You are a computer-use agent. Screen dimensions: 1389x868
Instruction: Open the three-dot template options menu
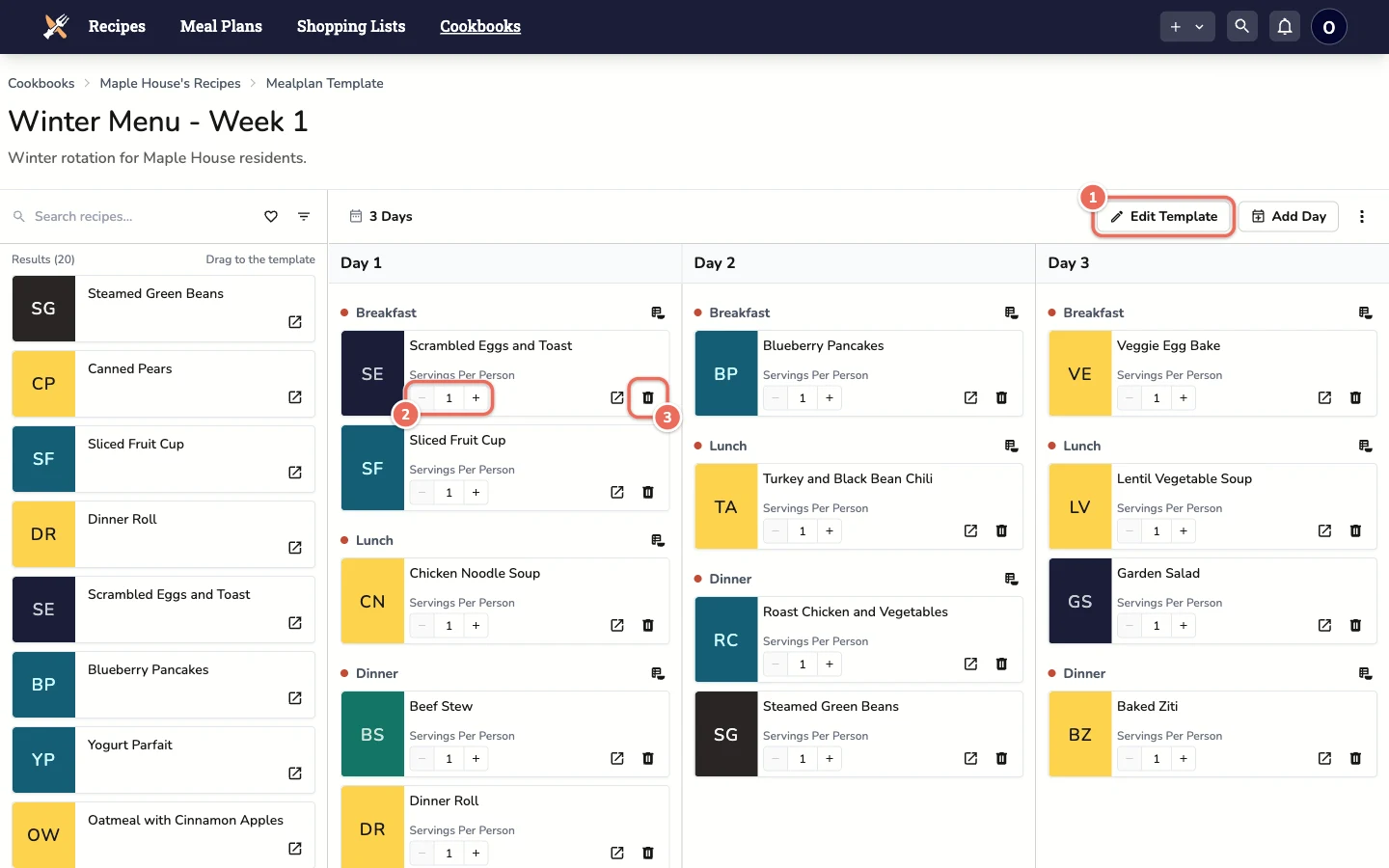click(x=1362, y=217)
